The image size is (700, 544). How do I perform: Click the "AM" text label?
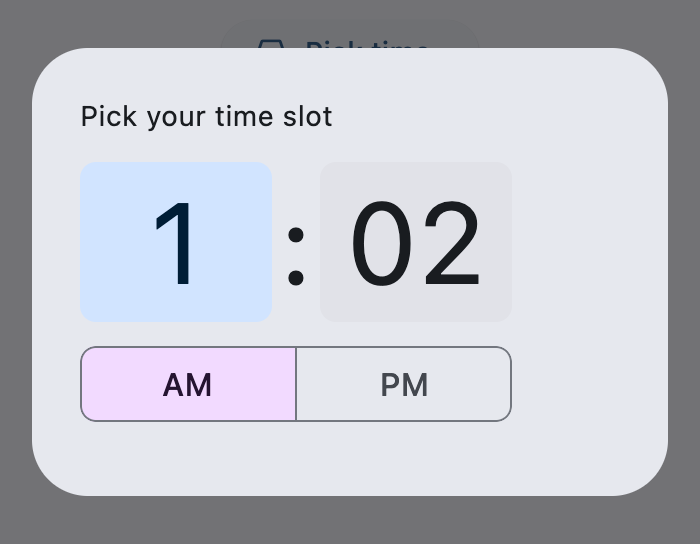[188, 385]
